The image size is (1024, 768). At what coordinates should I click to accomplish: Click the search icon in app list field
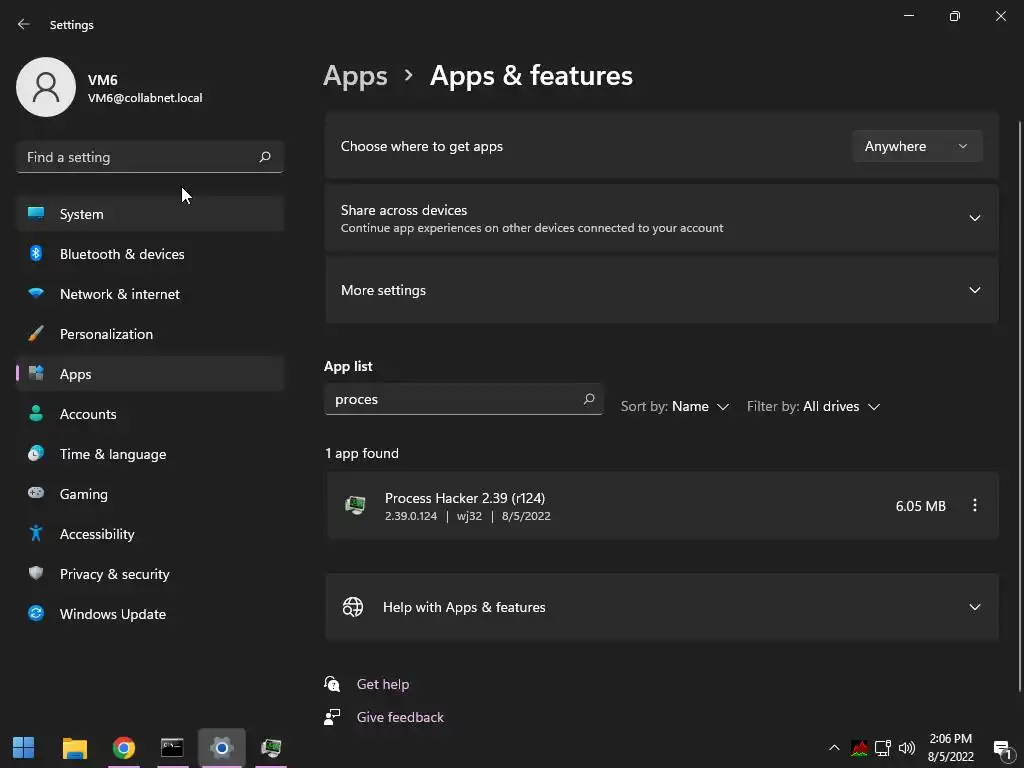[x=589, y=399]
